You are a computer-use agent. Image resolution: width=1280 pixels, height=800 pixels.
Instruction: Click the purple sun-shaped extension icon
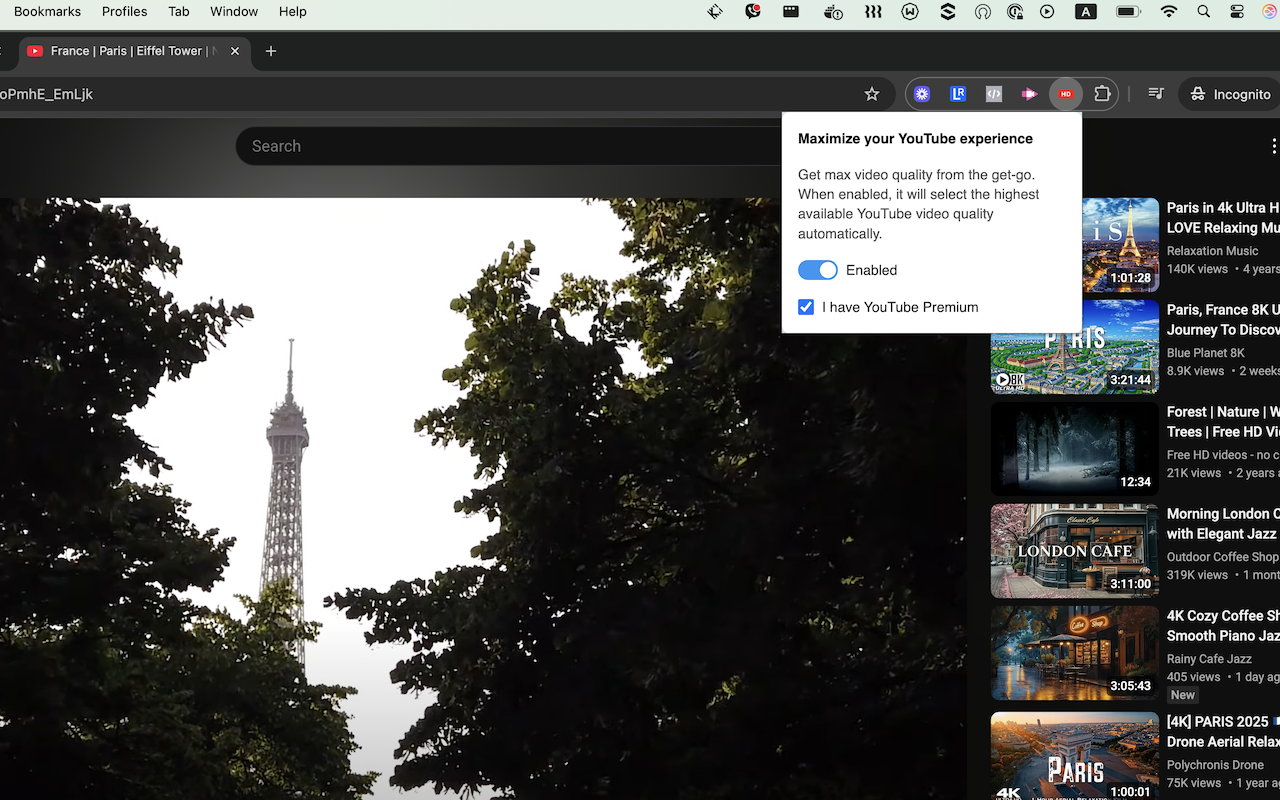(x=921, y=93)
